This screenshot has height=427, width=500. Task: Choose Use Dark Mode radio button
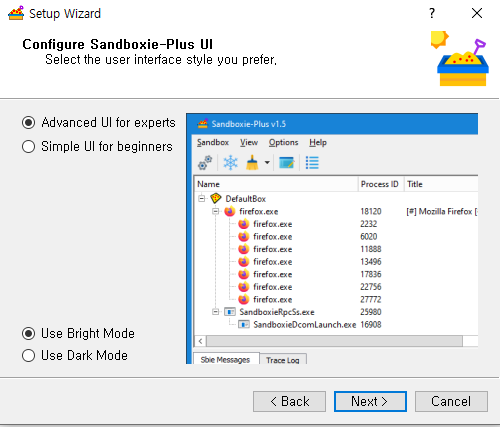tap(29, 355)
